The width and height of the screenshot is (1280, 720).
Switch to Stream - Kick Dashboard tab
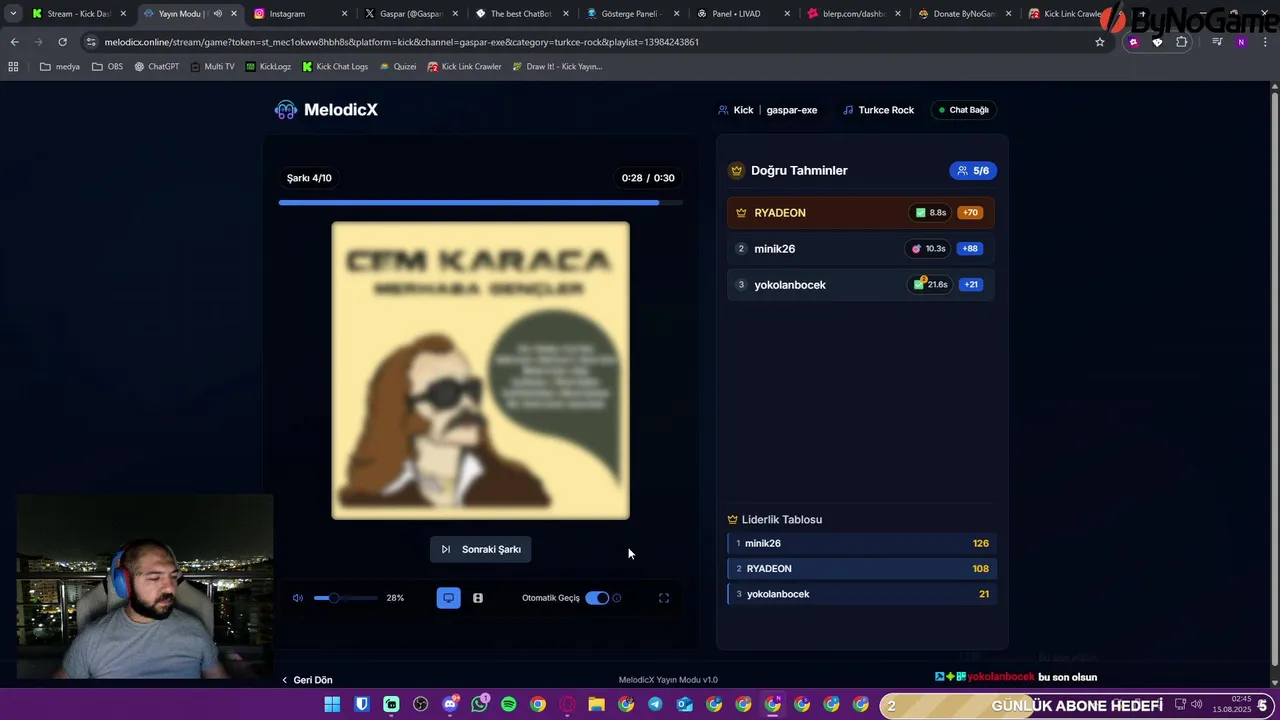[x=78, y=14]
